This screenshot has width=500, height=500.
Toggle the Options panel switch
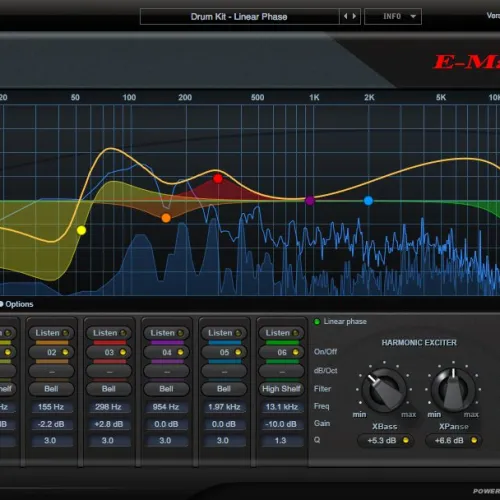click(1, 304)
